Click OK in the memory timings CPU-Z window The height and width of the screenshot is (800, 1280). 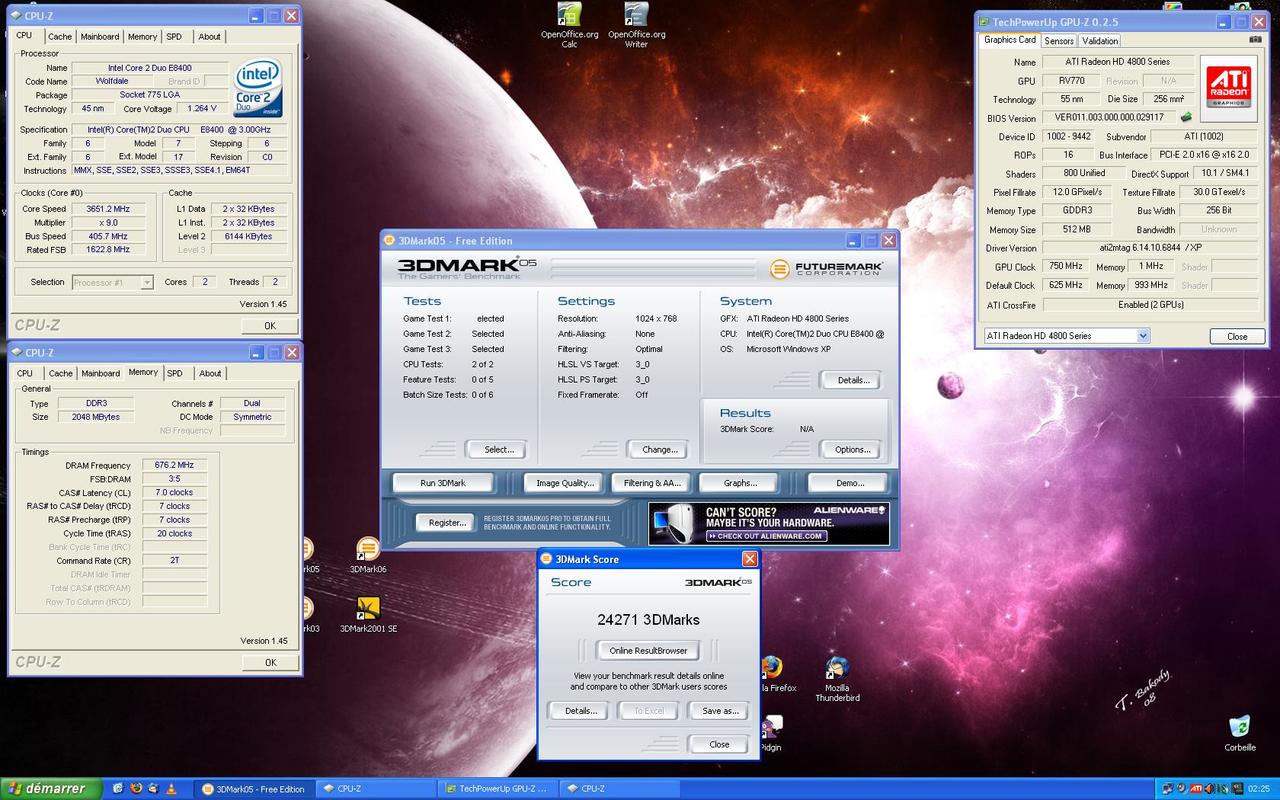click(270, 662)
